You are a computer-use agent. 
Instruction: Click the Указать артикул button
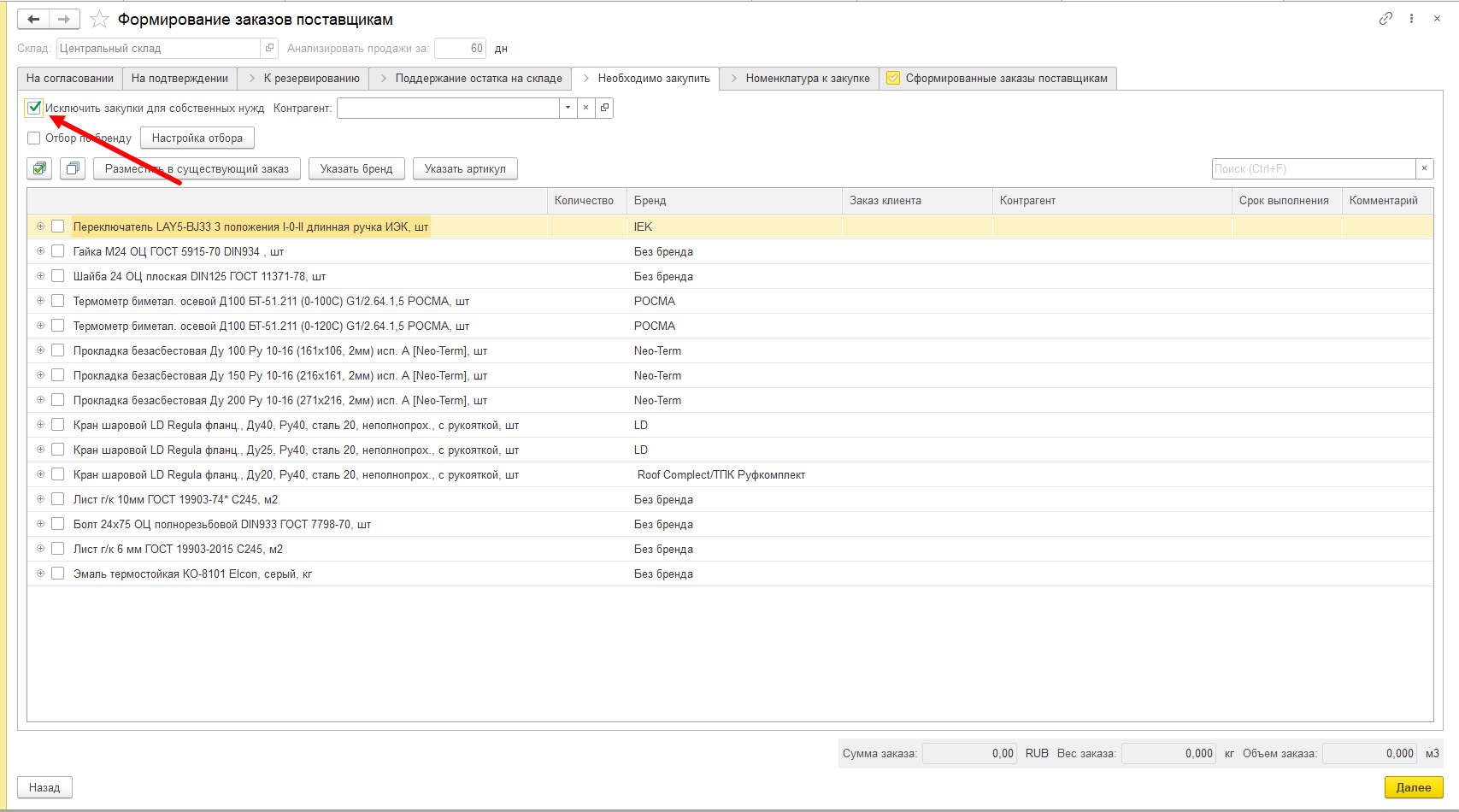[x=465, y=168]
